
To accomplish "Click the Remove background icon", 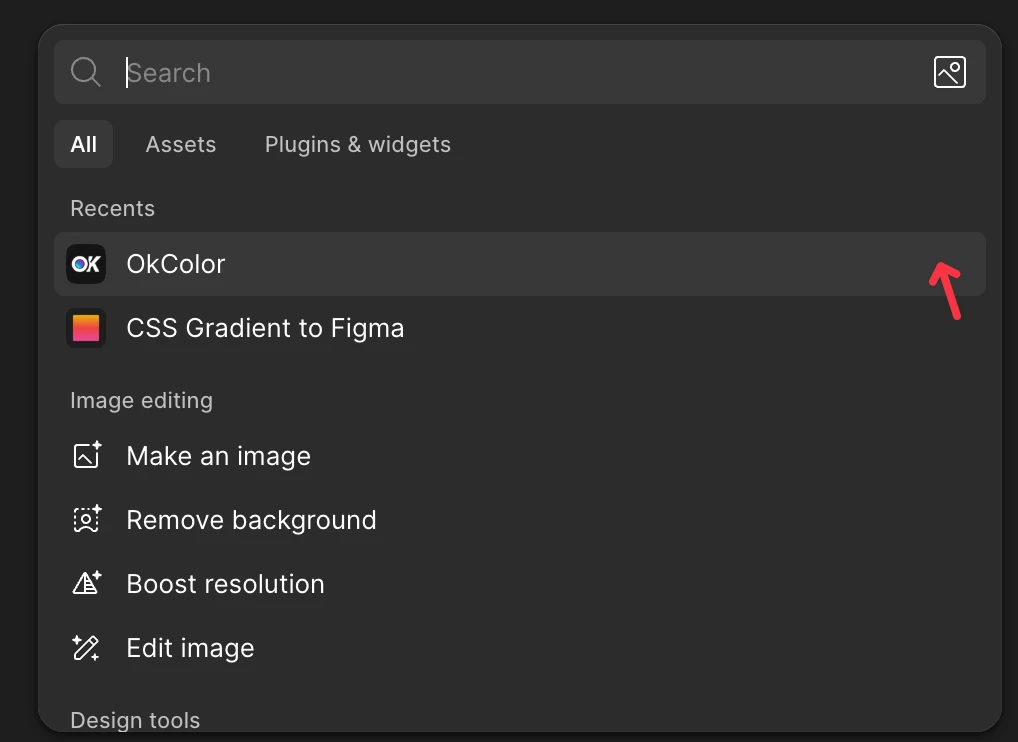I will click(x=87, y=520).
